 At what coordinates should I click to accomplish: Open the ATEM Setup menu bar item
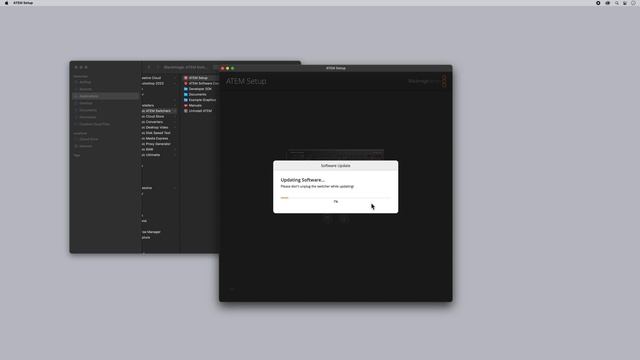23,3
